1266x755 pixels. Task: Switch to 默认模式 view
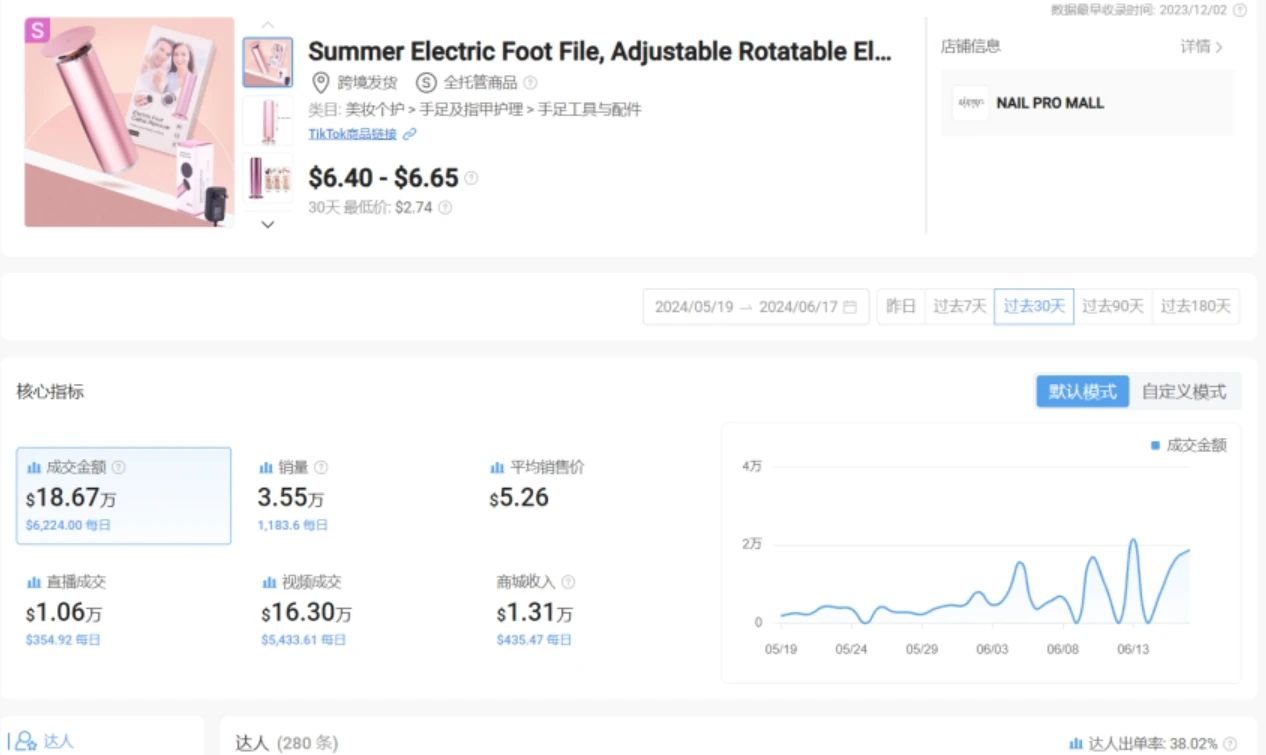[1082, 392]
